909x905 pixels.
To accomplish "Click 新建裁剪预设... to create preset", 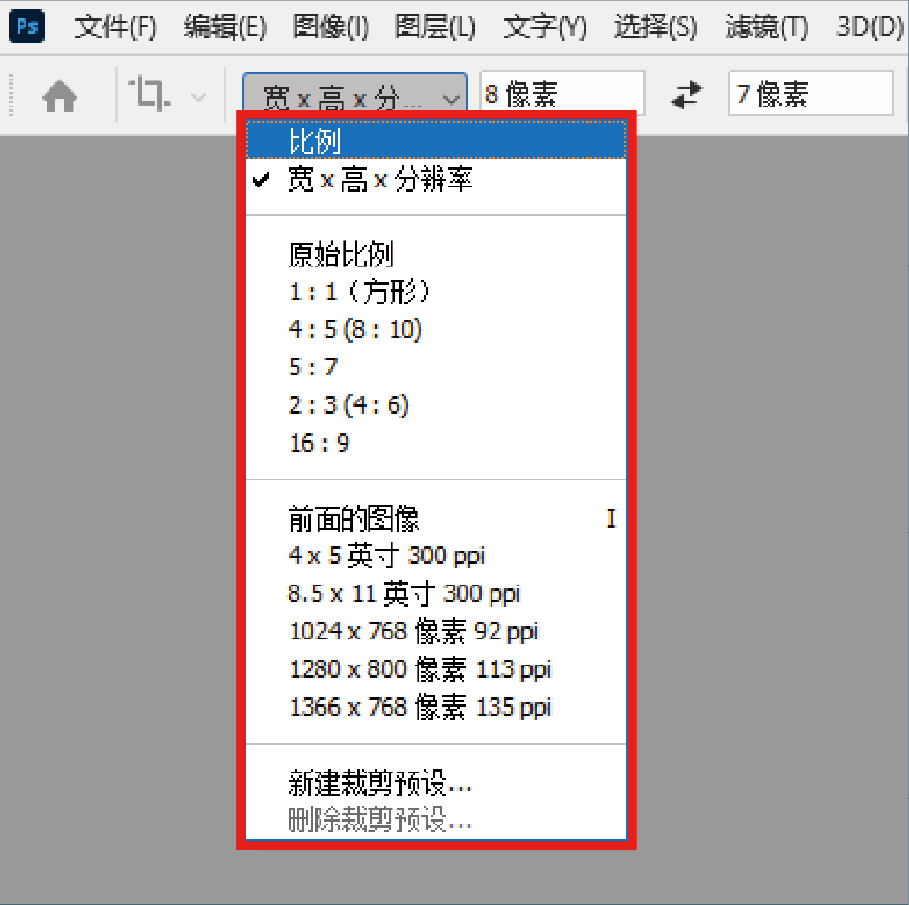I will coord(380,783).
